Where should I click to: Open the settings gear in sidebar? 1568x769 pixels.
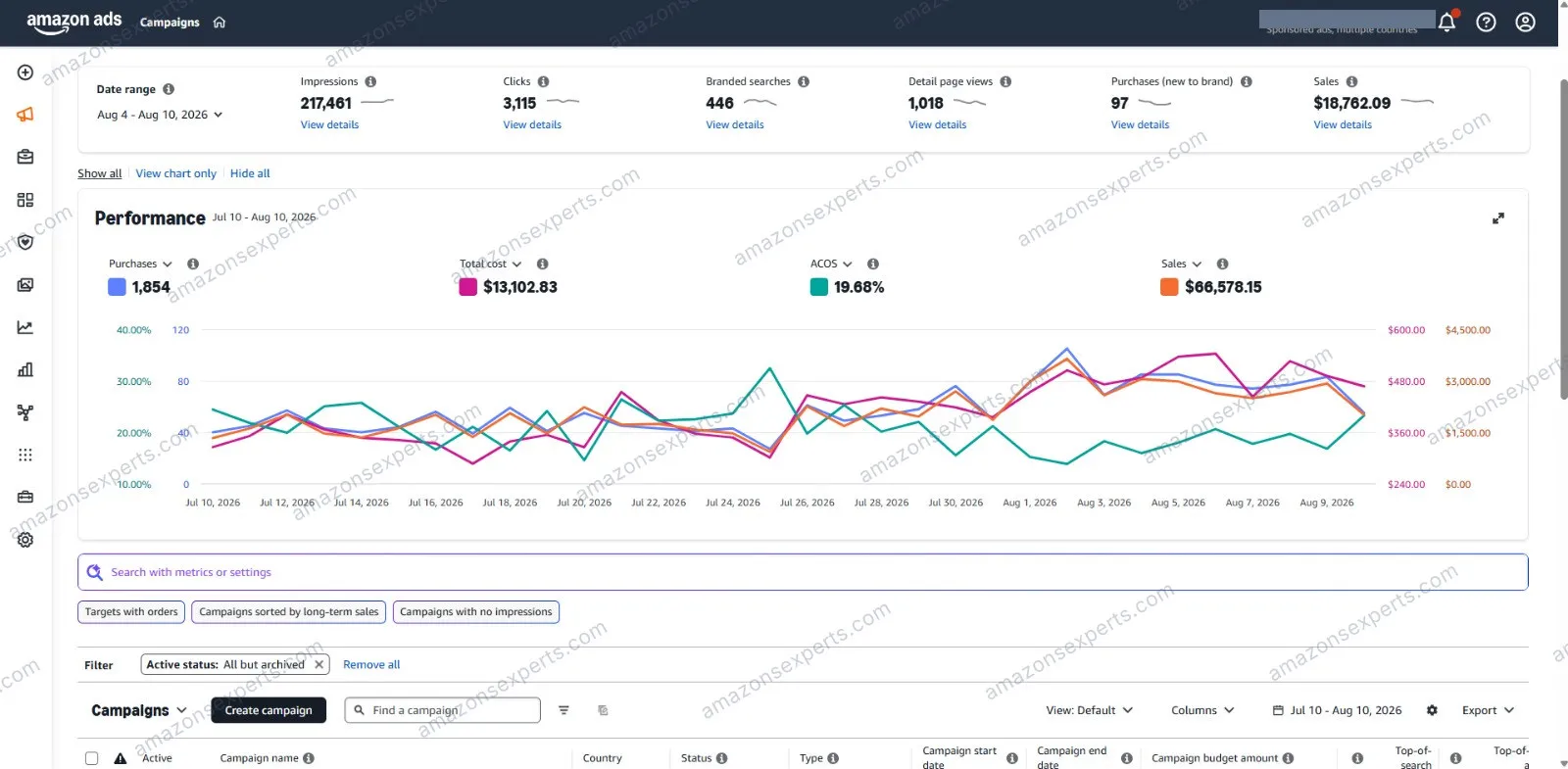pos(25,540)
